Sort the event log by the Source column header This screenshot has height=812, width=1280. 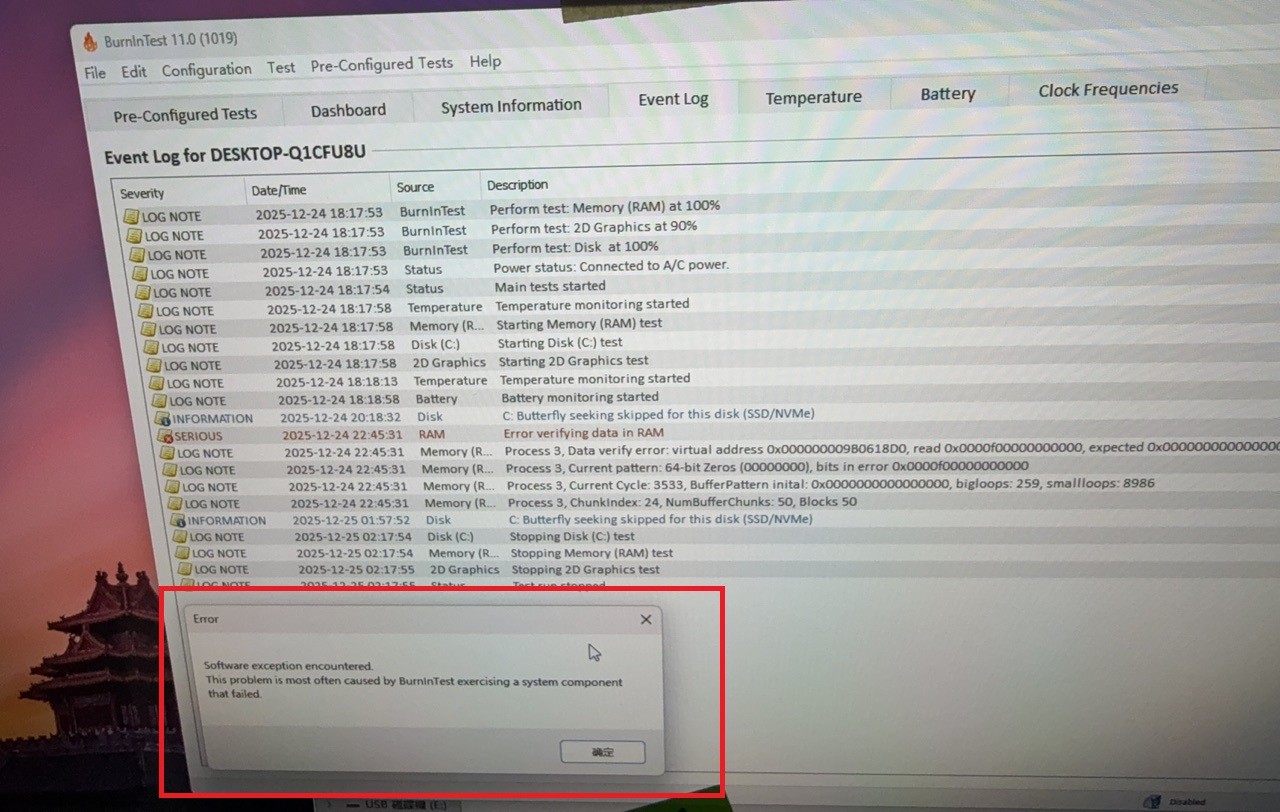[435, 187]
